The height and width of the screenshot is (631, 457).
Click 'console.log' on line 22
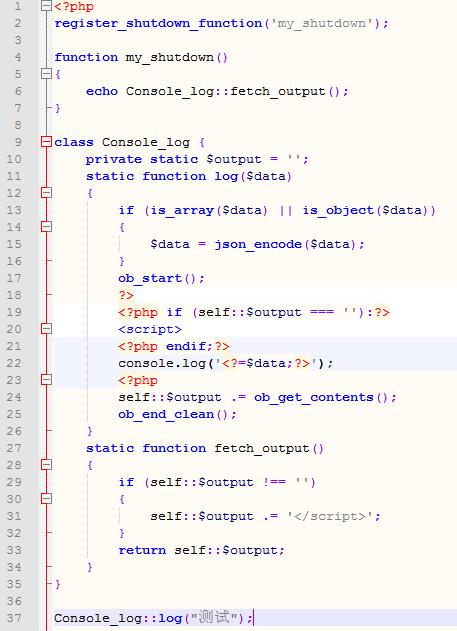[x=162, y=363]
